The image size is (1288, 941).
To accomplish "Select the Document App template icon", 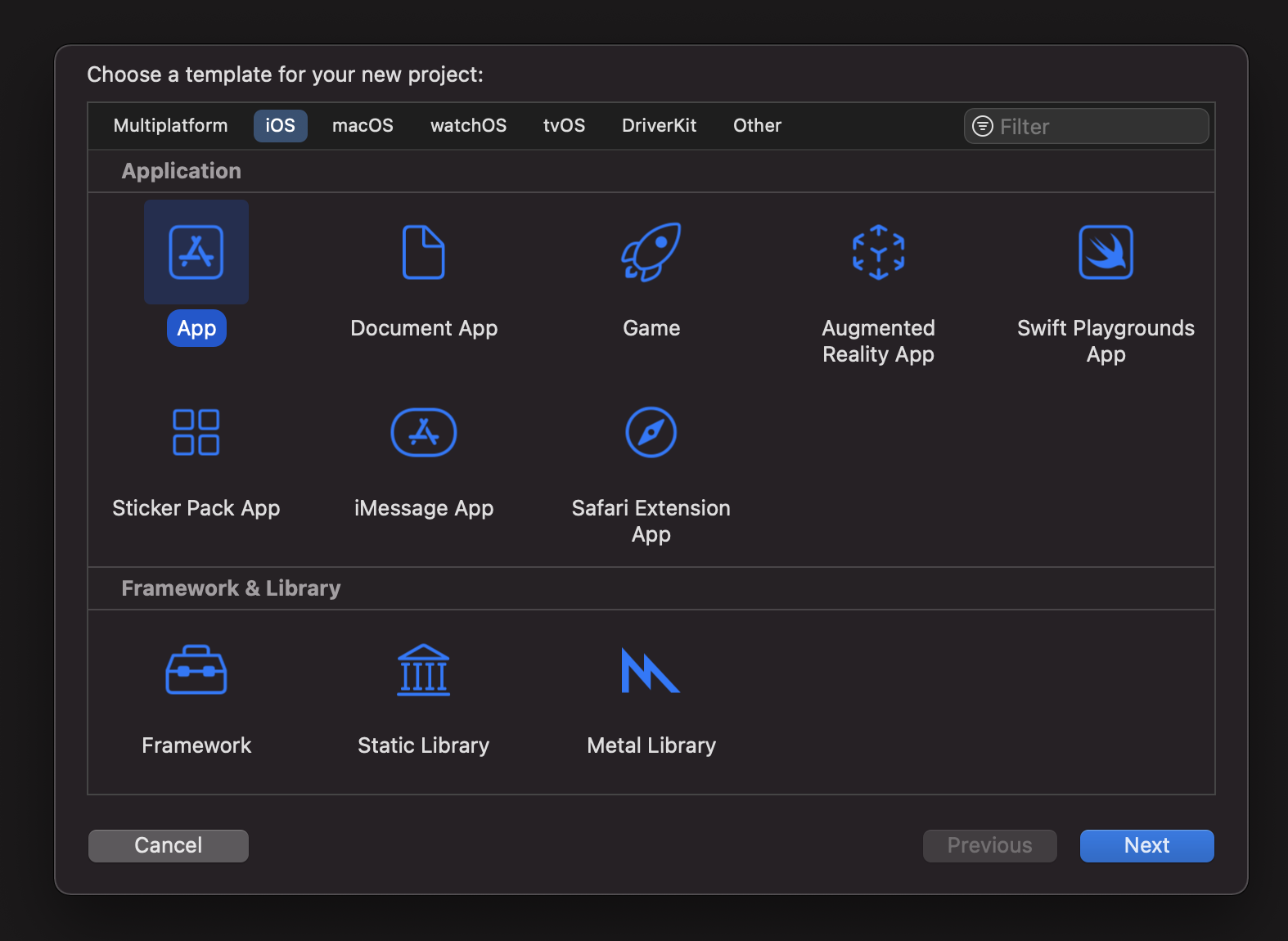I will 424,252.
